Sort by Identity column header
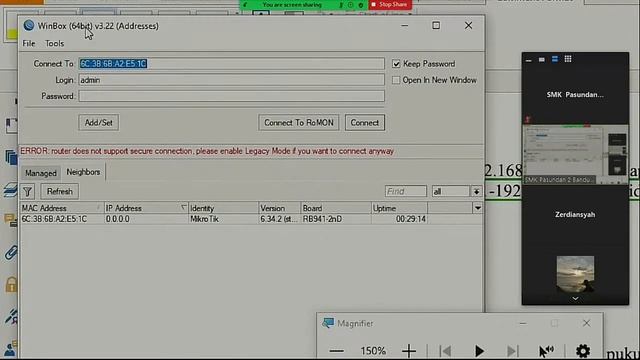640x360 pixels. click(223, 208)
